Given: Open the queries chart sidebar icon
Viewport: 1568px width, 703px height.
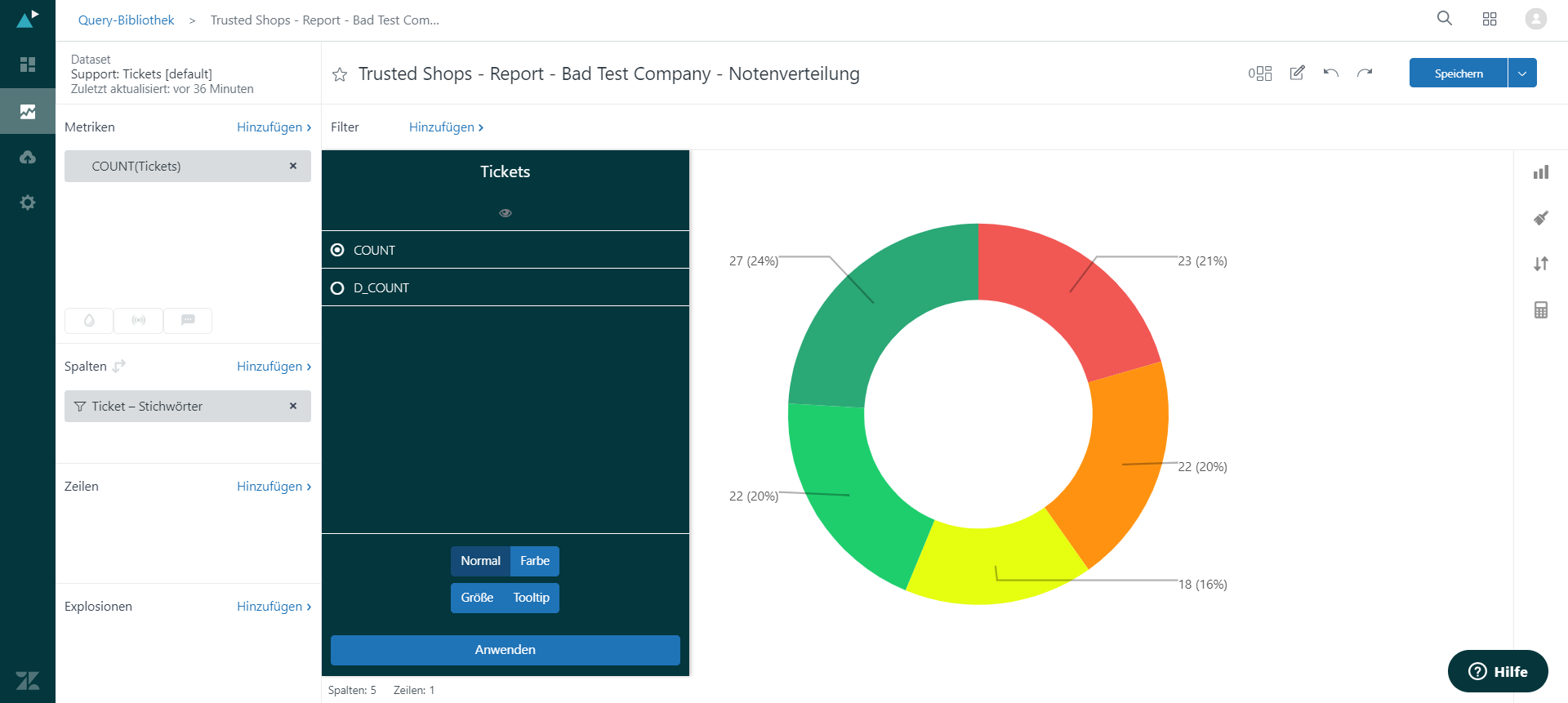Looking at the screenshot, I should point(28,111).
